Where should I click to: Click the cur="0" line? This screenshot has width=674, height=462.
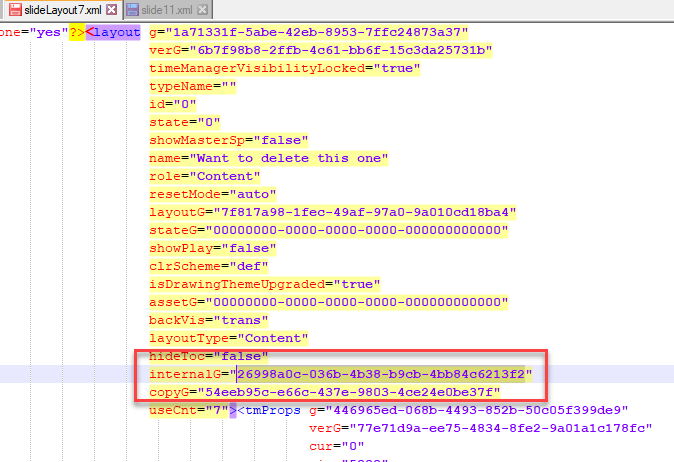pyautogui.click(x=337, y=447)
